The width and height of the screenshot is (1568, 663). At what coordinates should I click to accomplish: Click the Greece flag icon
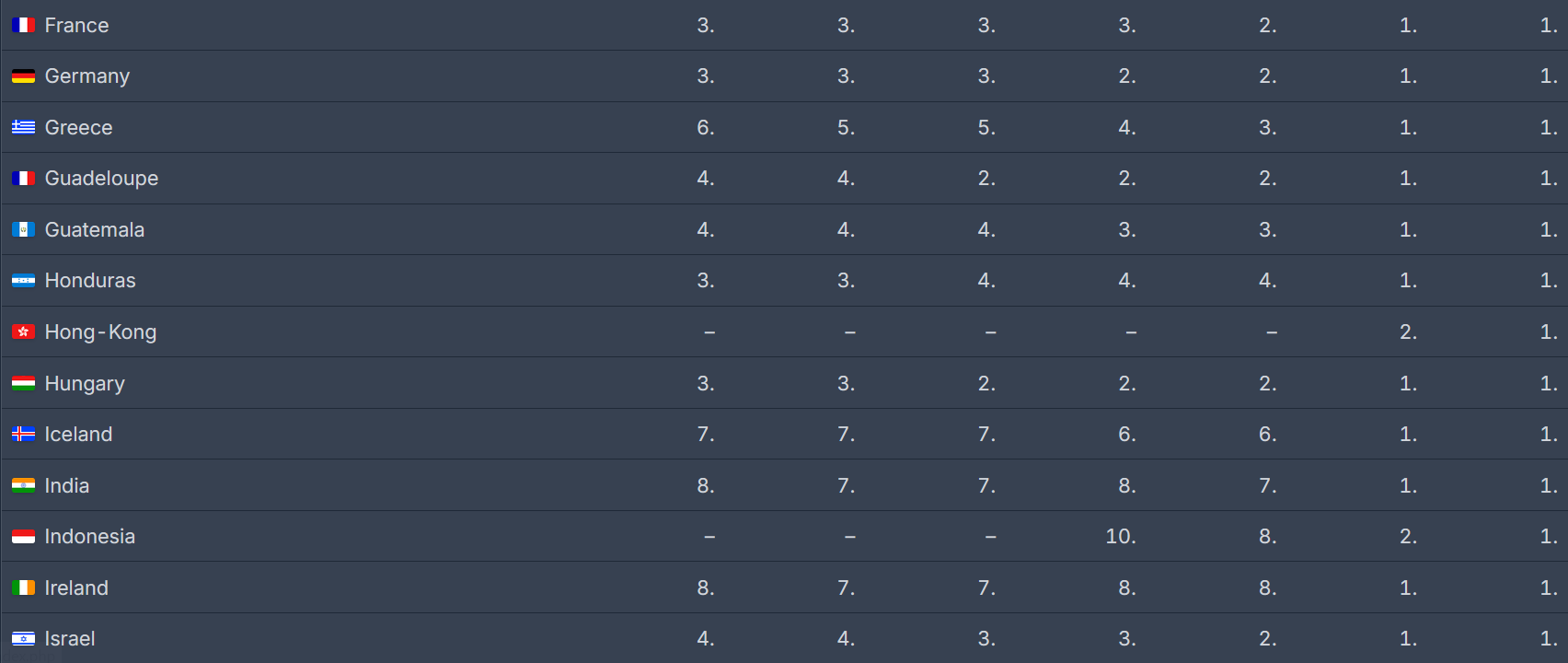[x=24, y=128]
